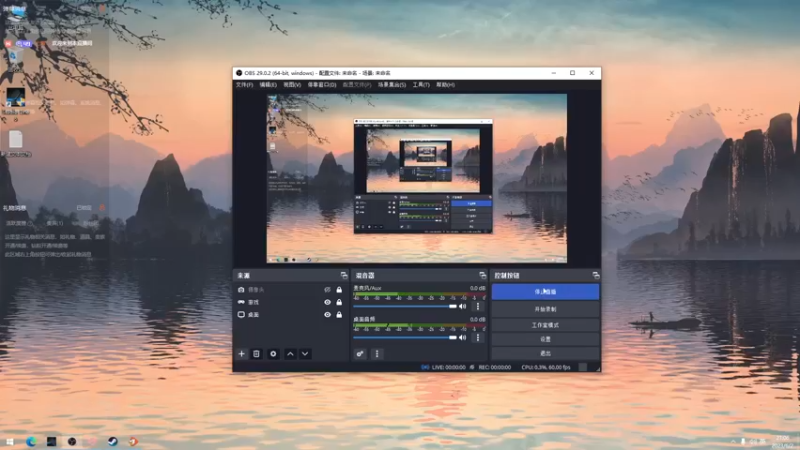Mute the 桌面音频 desktop audio channel
The height and width of the screenshot is (450, 800).
coord(463,338)
